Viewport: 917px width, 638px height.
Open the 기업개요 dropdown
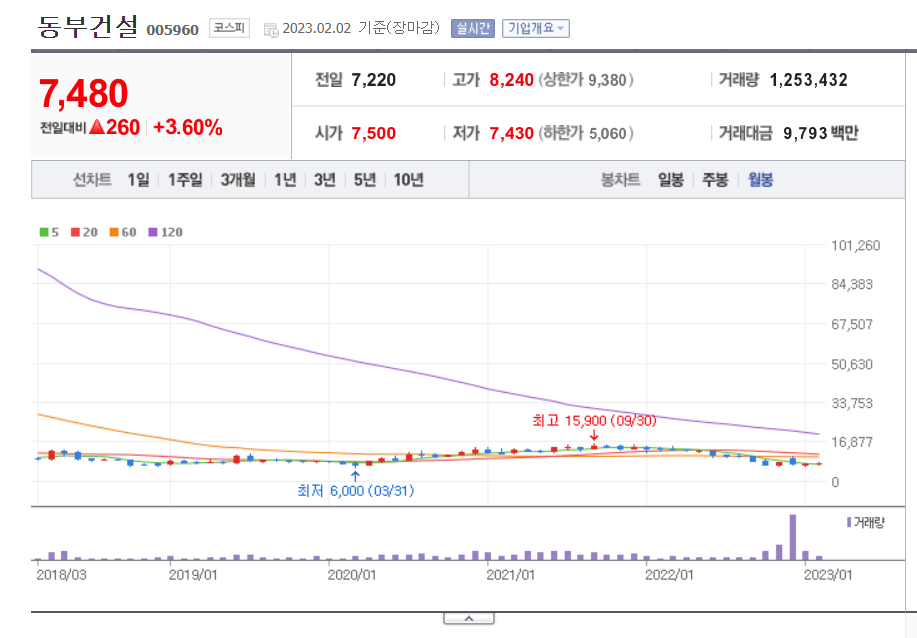536,28
